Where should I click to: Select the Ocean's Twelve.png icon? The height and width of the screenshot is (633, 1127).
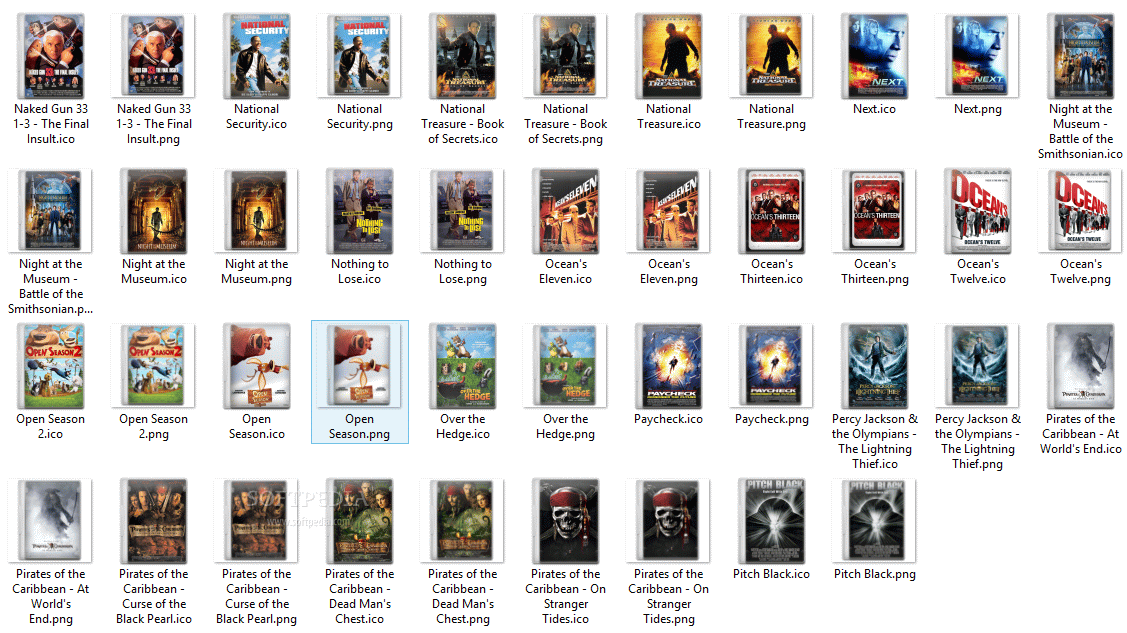1080,211
